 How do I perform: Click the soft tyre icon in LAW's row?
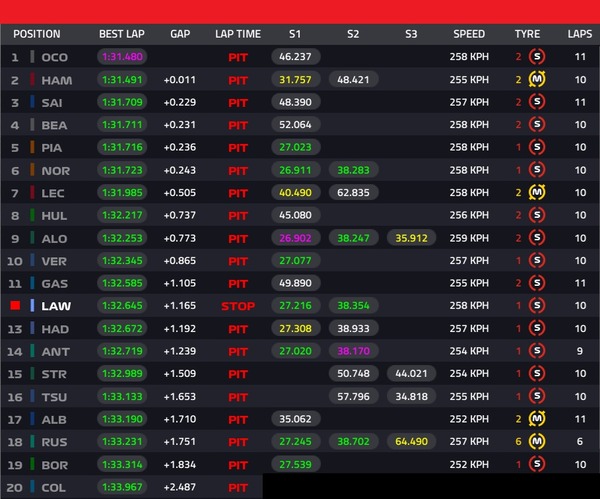537,305
